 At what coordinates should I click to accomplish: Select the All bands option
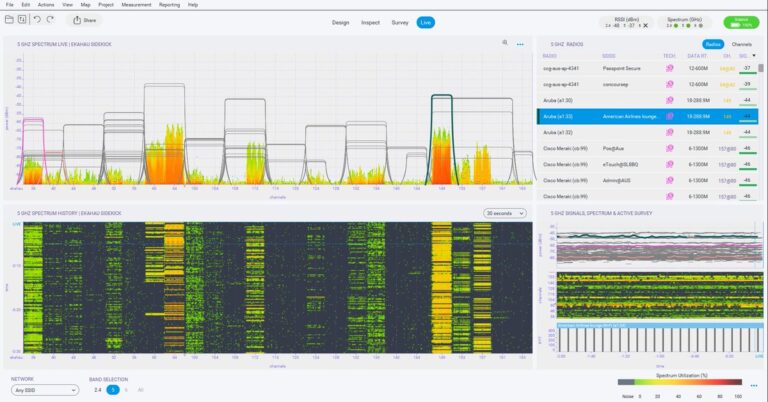[x=141, y=390]
